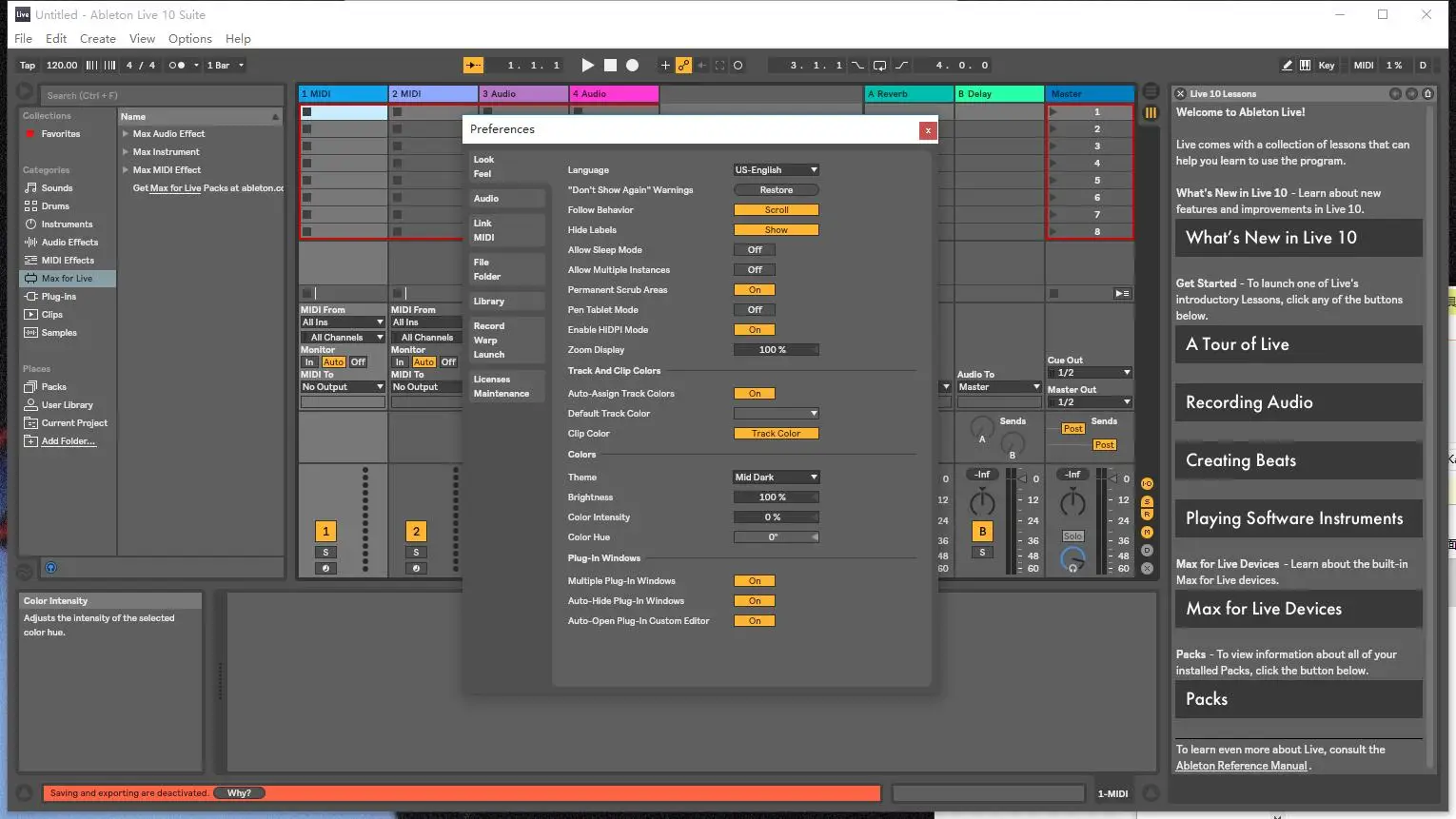Toggle Allow Multiple Instances switch
The image size is (1456, 819).
pyautogui.click(x=754, y=269)
